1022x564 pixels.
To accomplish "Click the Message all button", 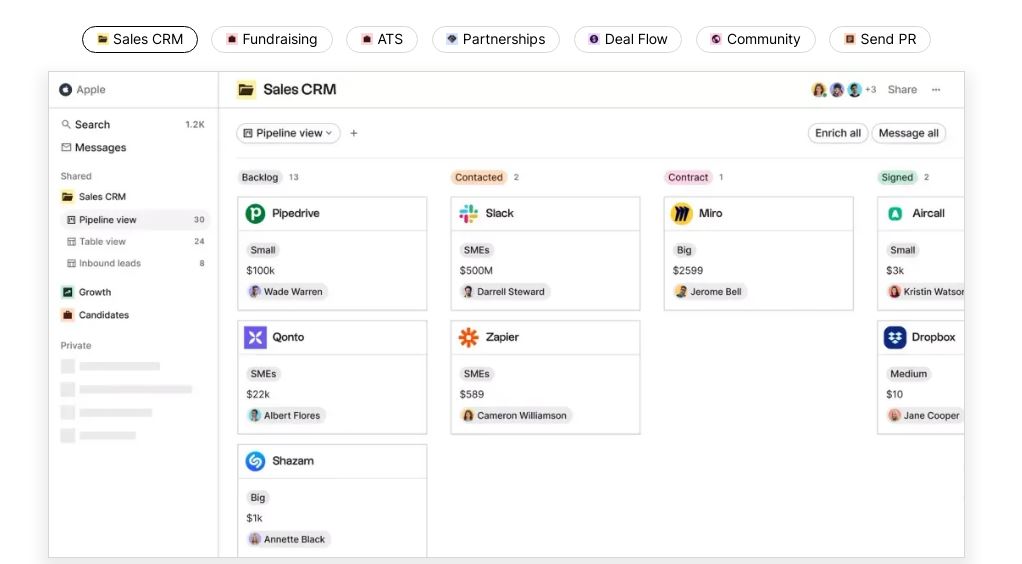I will pos(908,133).
